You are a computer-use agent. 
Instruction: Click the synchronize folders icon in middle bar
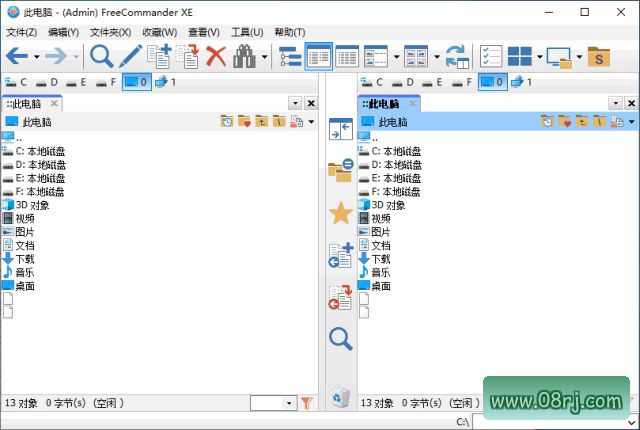(340, 170)
